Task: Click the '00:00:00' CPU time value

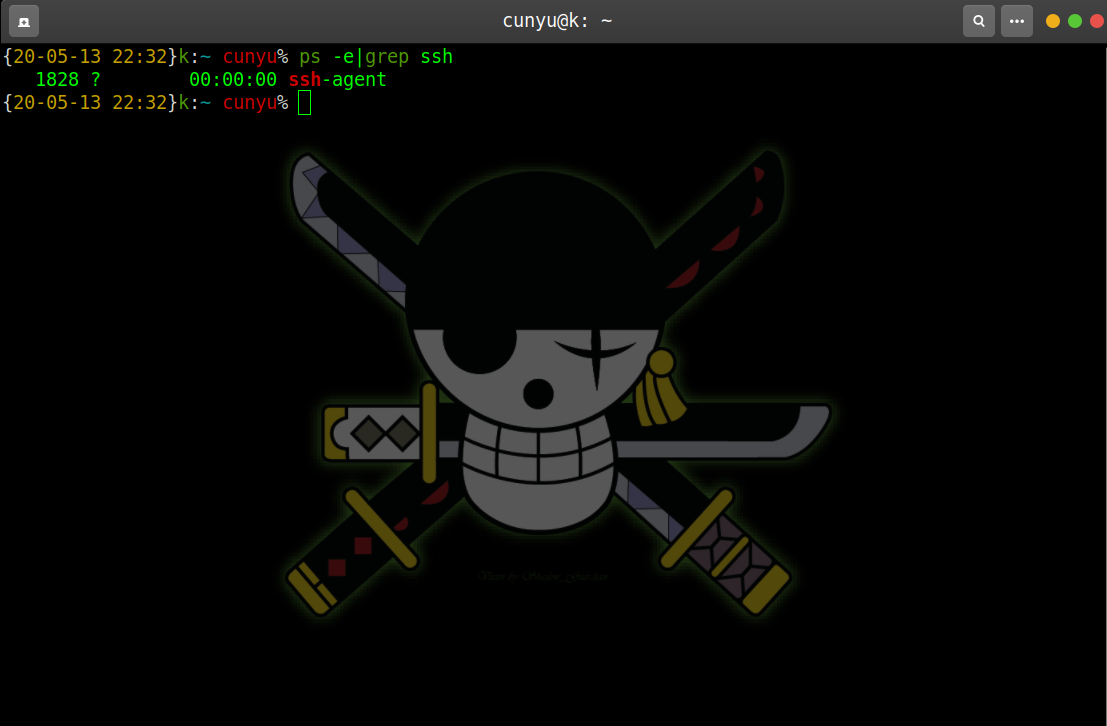Action: click(233, 80)
